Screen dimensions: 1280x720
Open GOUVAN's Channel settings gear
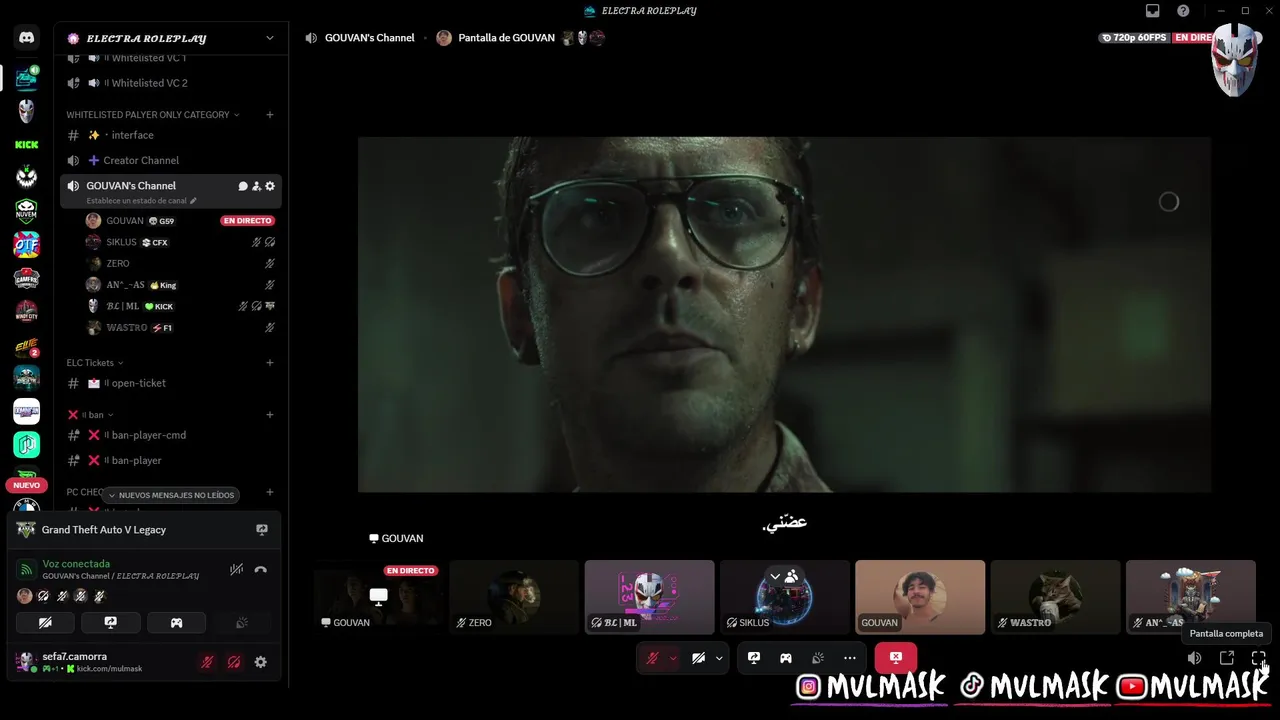click(x=270, y=186)
